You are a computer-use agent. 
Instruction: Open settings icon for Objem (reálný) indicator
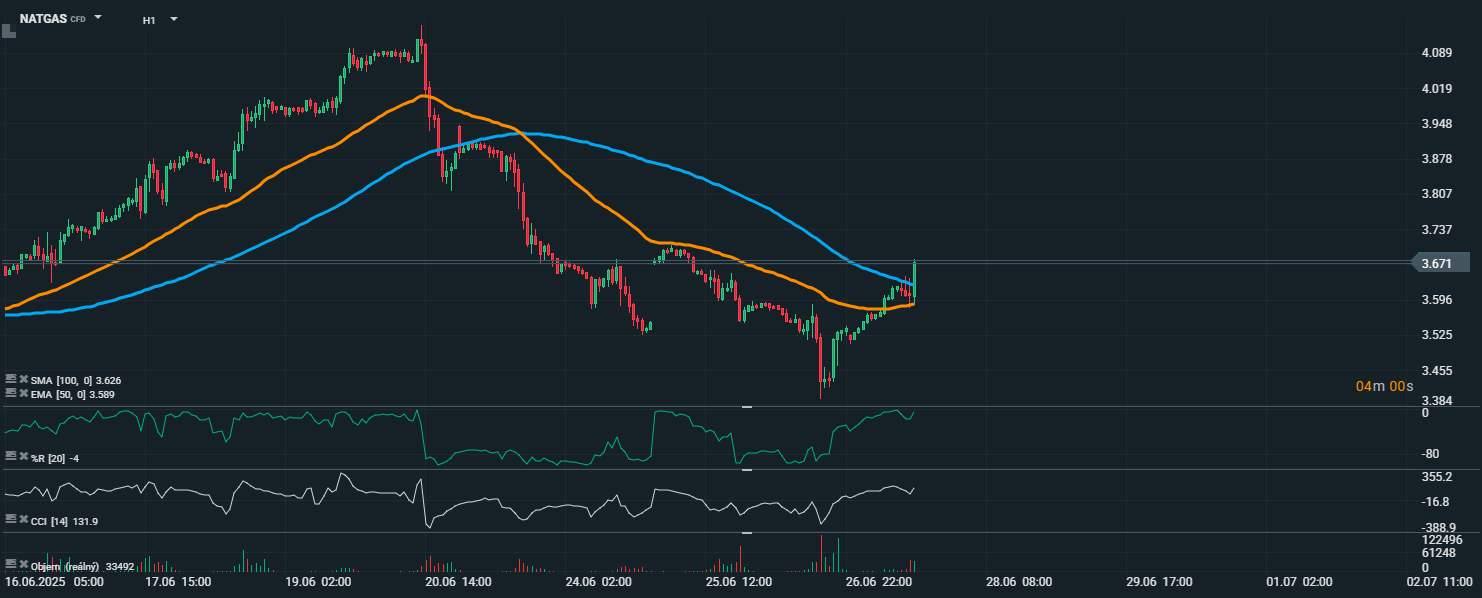pos(10,564)
